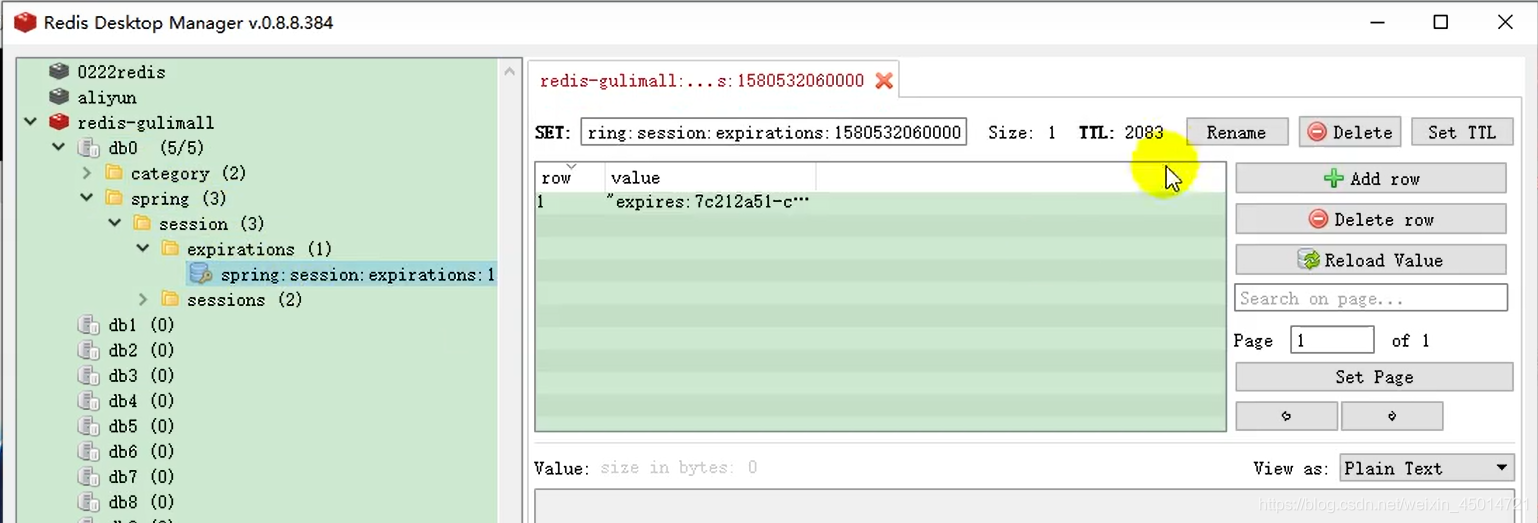Click the Set TTL button
The height and width of the screenshot is (523, 1538).
pyautogui.click(x=1461, y=132)
